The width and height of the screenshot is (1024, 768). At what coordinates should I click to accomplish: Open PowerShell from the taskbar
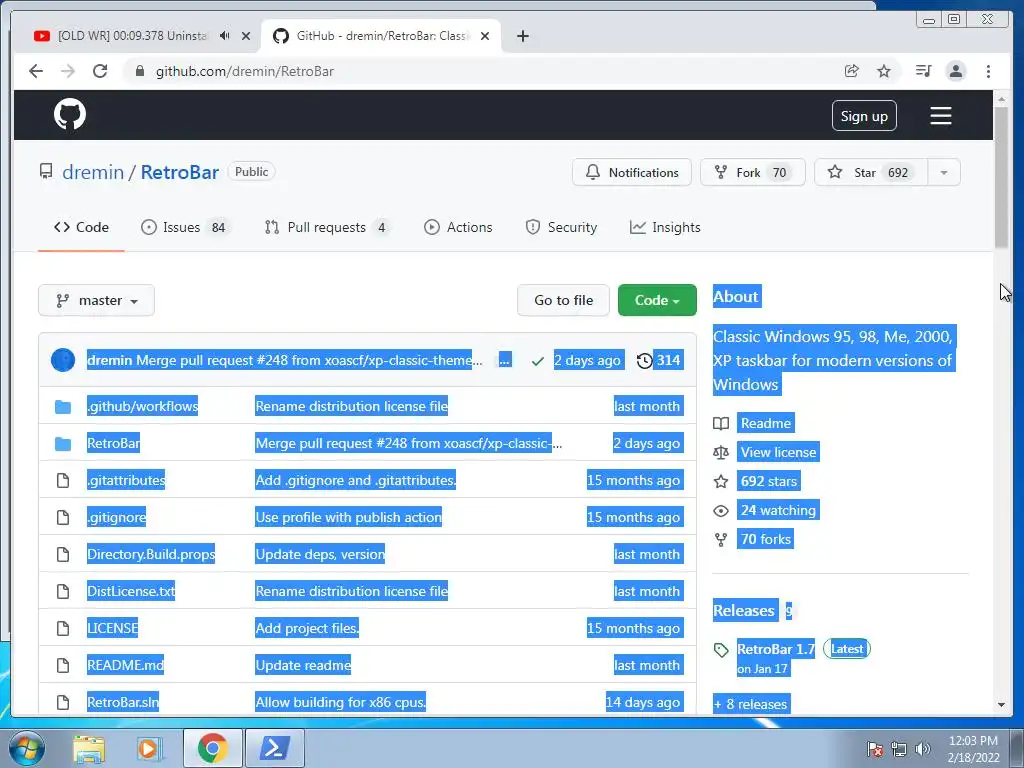pyautogui.click(x=275, y=748)
